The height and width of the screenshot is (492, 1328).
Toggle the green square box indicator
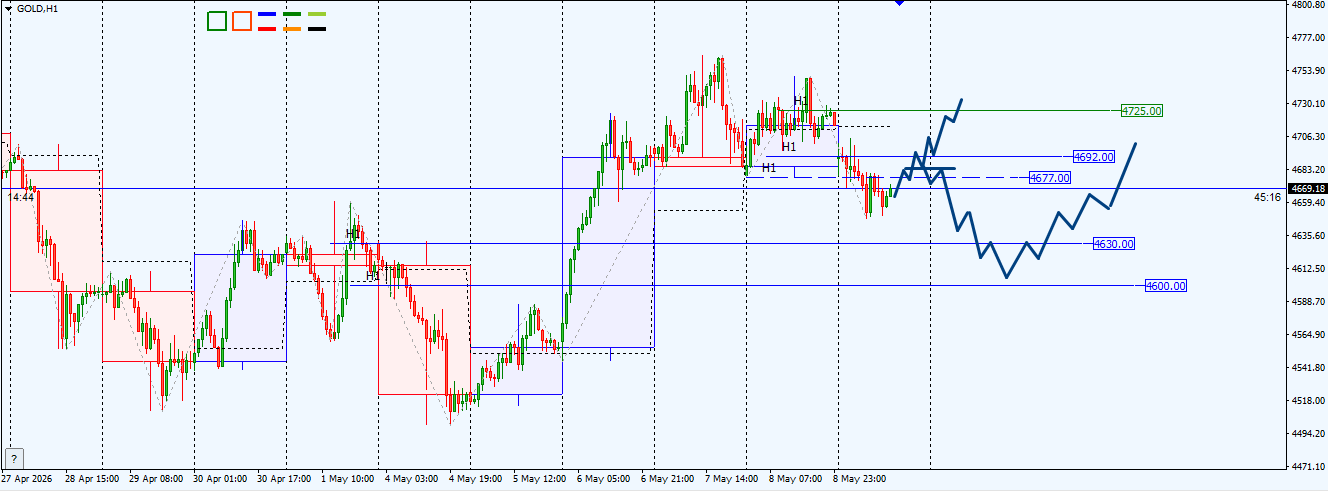(x=217, y=21)
